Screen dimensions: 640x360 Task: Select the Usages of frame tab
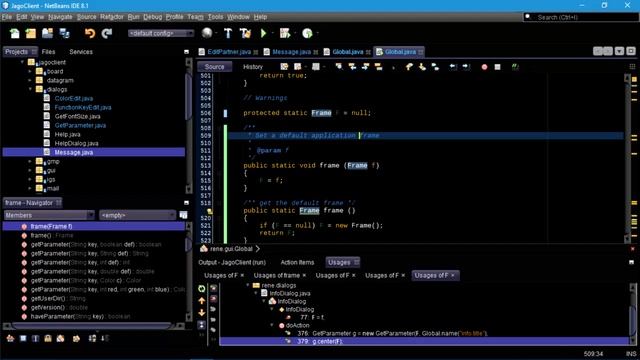tap(277, 276)
